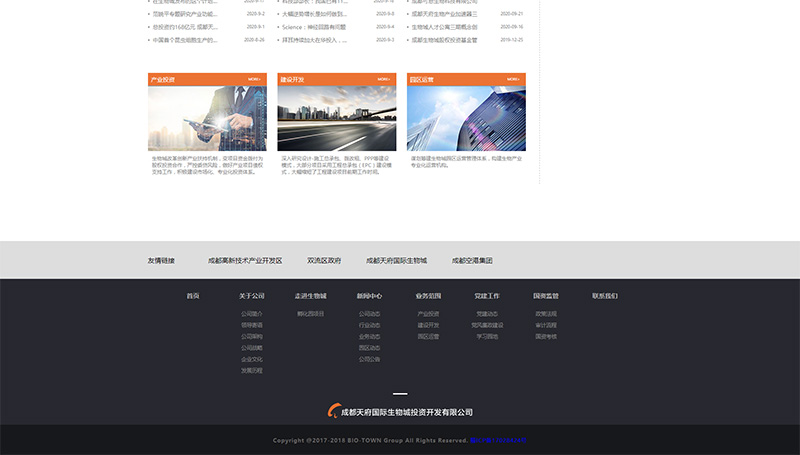Click the businessman with tablet thumbnail image
Image resolution: width=800 pixels, height=455 pixels.
(207, 118)
